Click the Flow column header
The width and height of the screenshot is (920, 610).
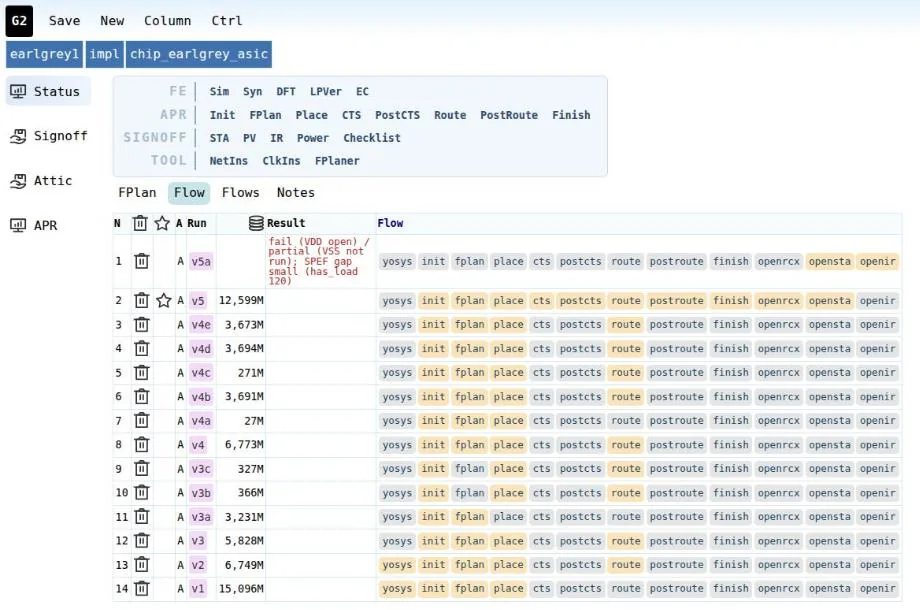click(x=390, y=223)
